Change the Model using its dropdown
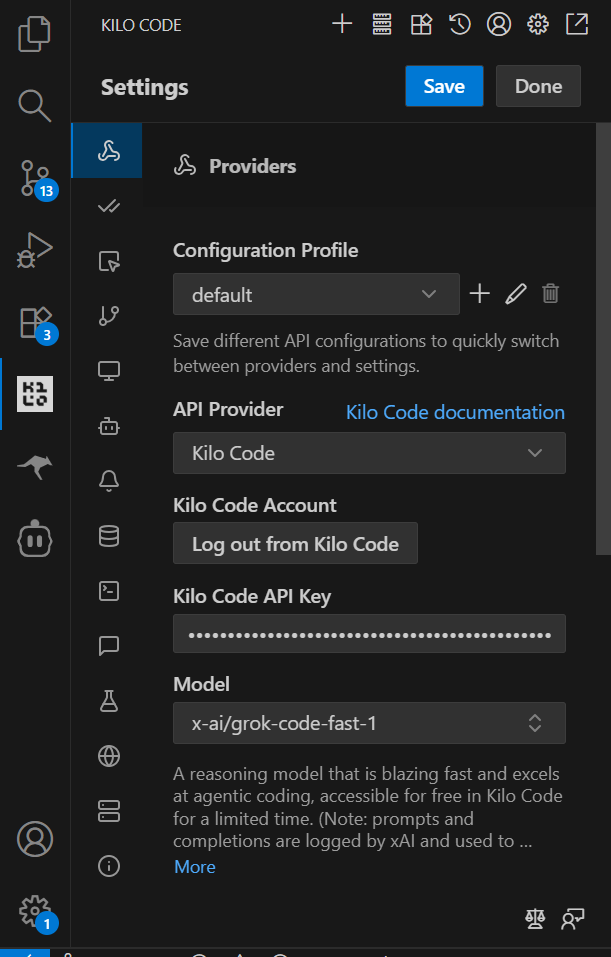Image resolution: width=611 pixels, height=957 pixels. pos(369,723)
